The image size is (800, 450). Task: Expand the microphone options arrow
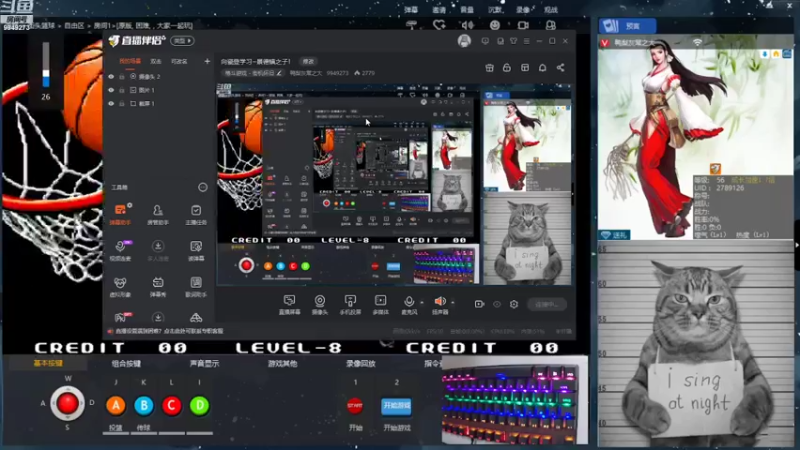point(421,303)
